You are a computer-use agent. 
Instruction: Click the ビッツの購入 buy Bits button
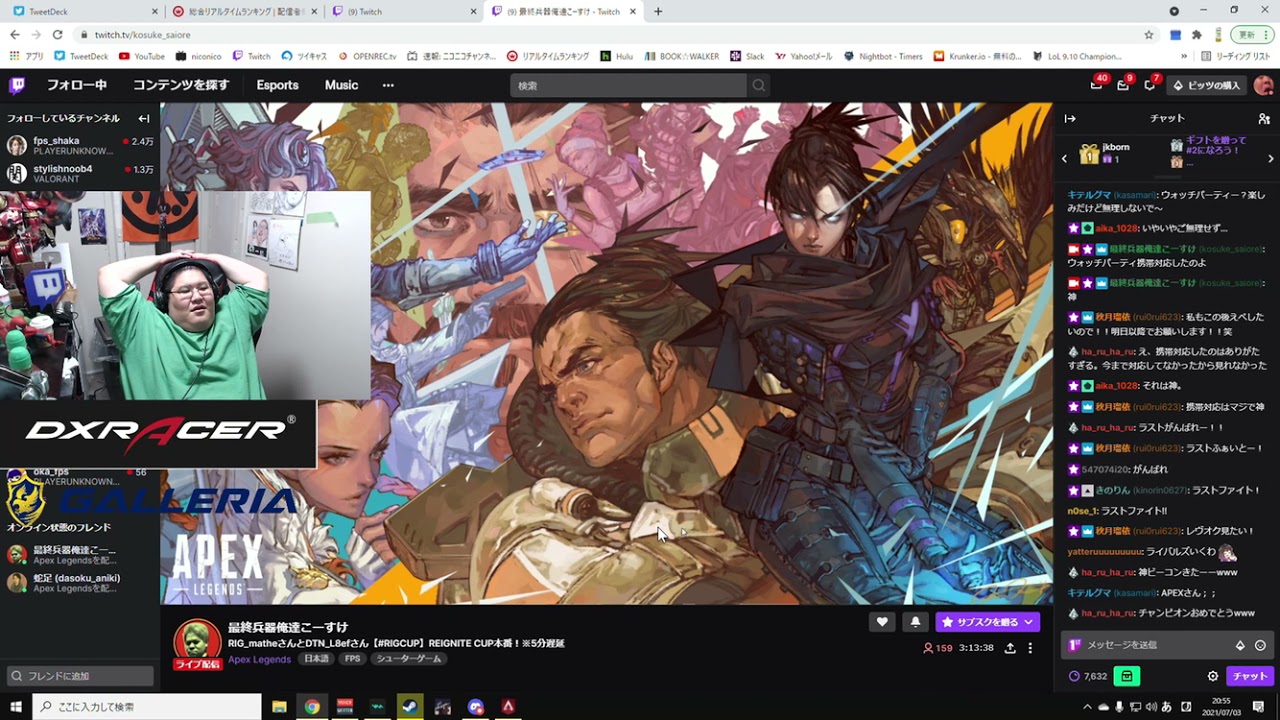click(x=1206, y=85)
